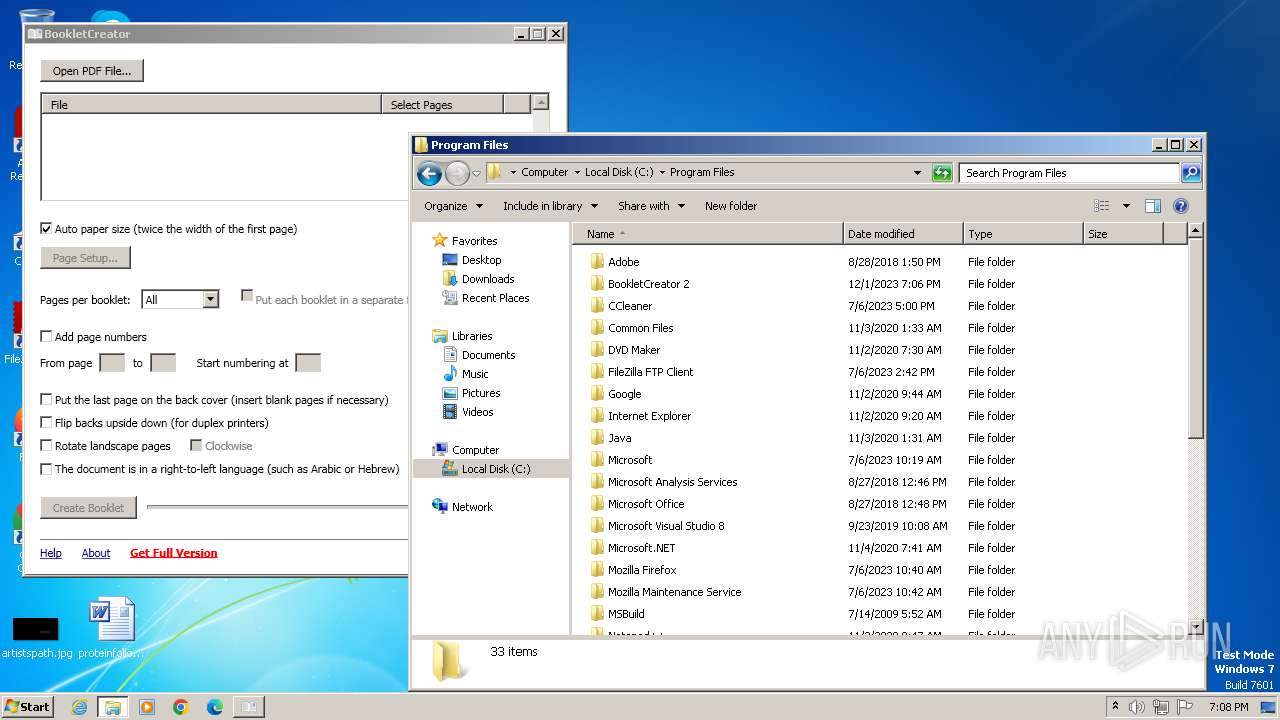The height and width of the screenshot is (720, 1280).
Task: Show hidden system tray icons
Action: tap(1116, 707)
